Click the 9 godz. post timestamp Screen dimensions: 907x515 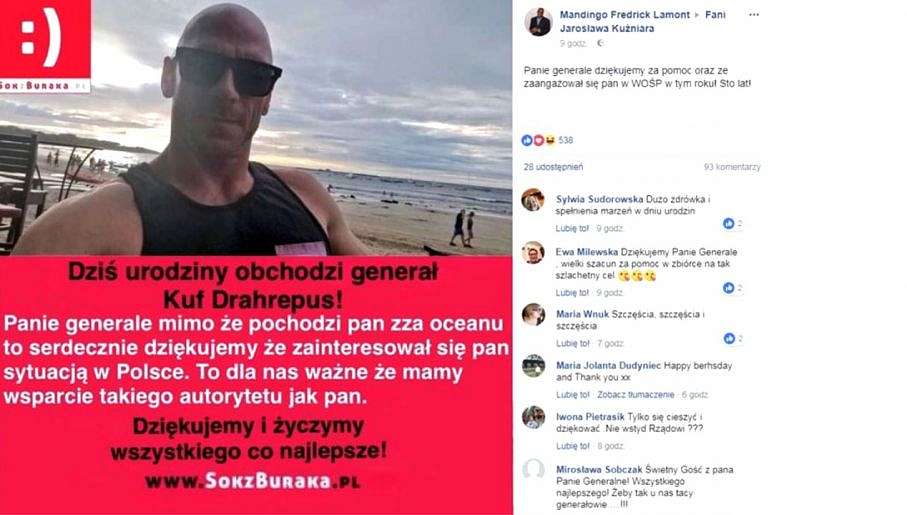tap(573, 43)
